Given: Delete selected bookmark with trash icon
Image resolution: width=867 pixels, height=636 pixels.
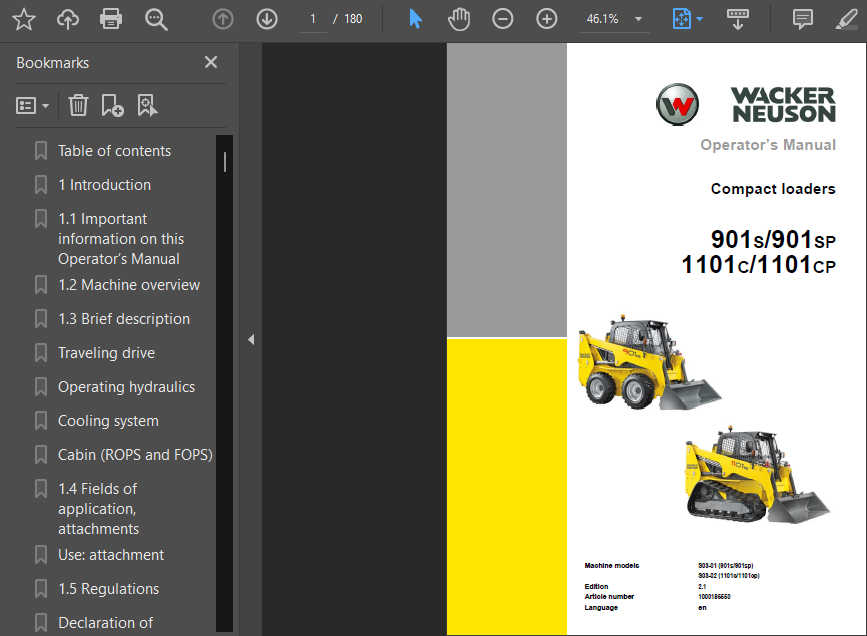Looking at the screenshot, I should pos(78,105).
